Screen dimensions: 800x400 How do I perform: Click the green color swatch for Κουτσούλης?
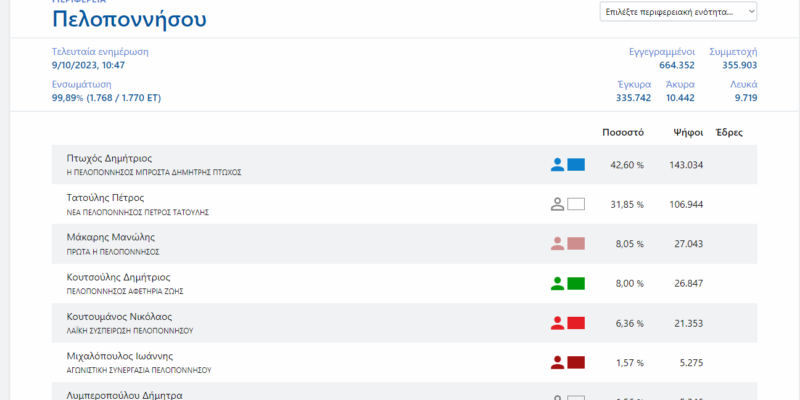(576, 283)
